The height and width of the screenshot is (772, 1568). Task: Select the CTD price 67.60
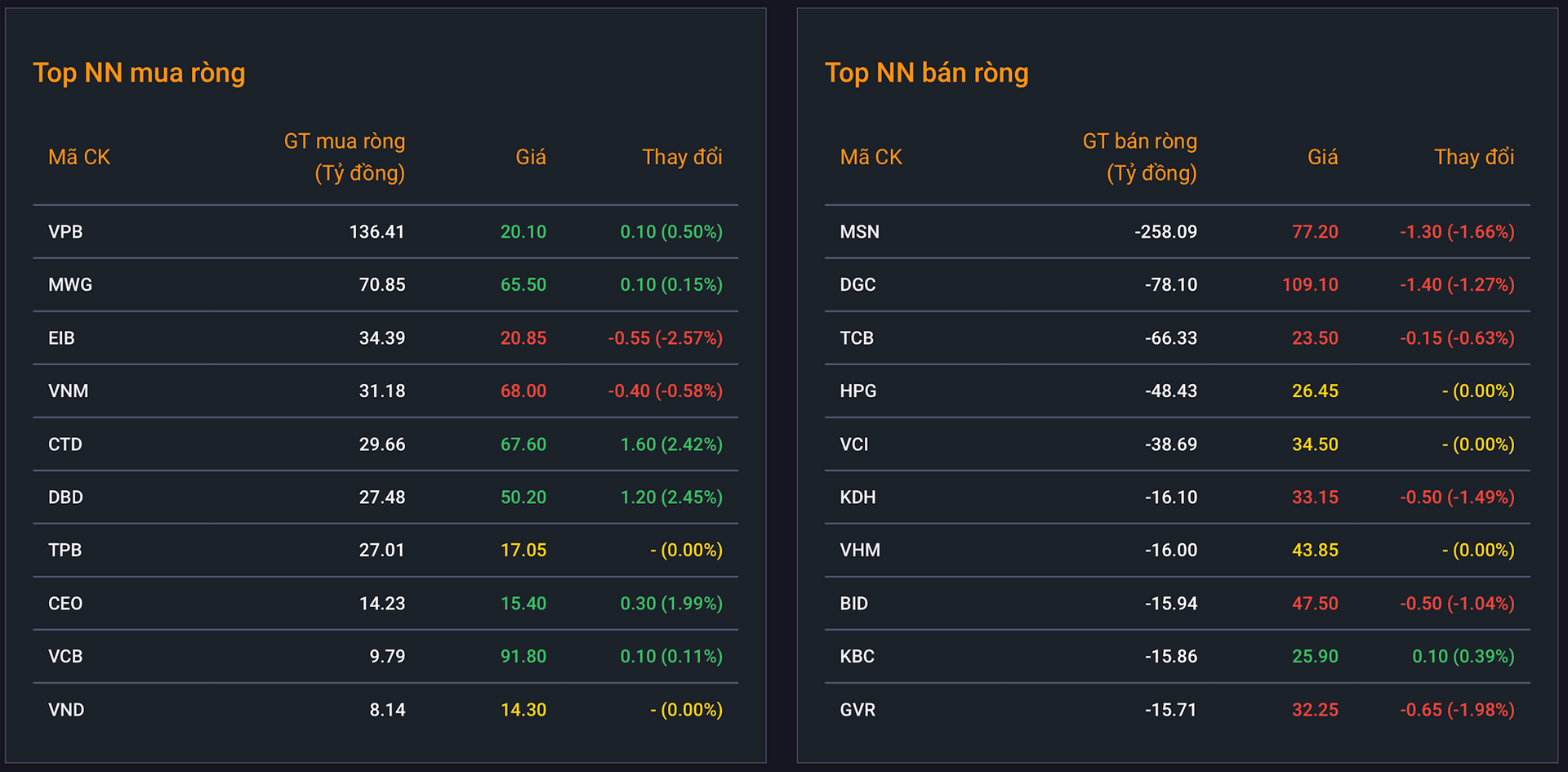click(523, 444)
